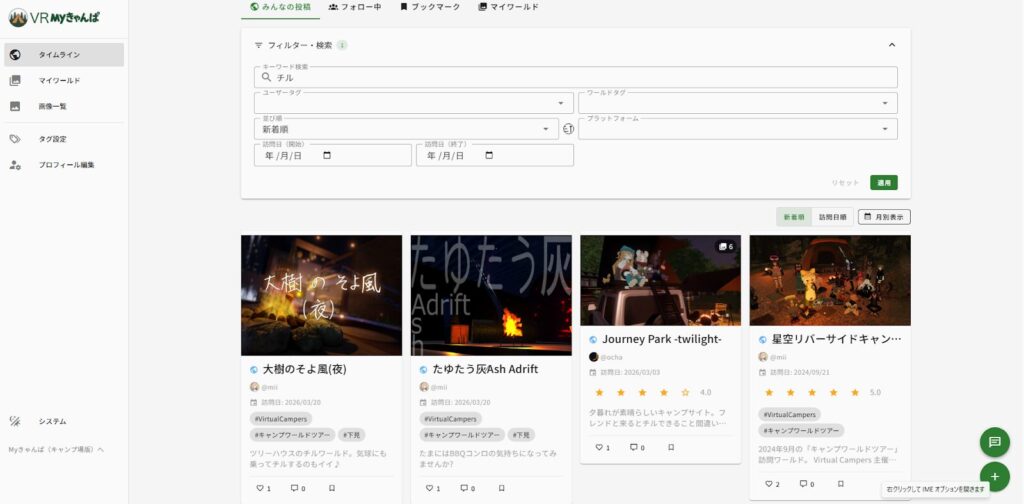The height and width of the screenshot is (504, 1024).
Task: Bookmark the Journey Park -twilight- post
Action: tap(671, 447)
